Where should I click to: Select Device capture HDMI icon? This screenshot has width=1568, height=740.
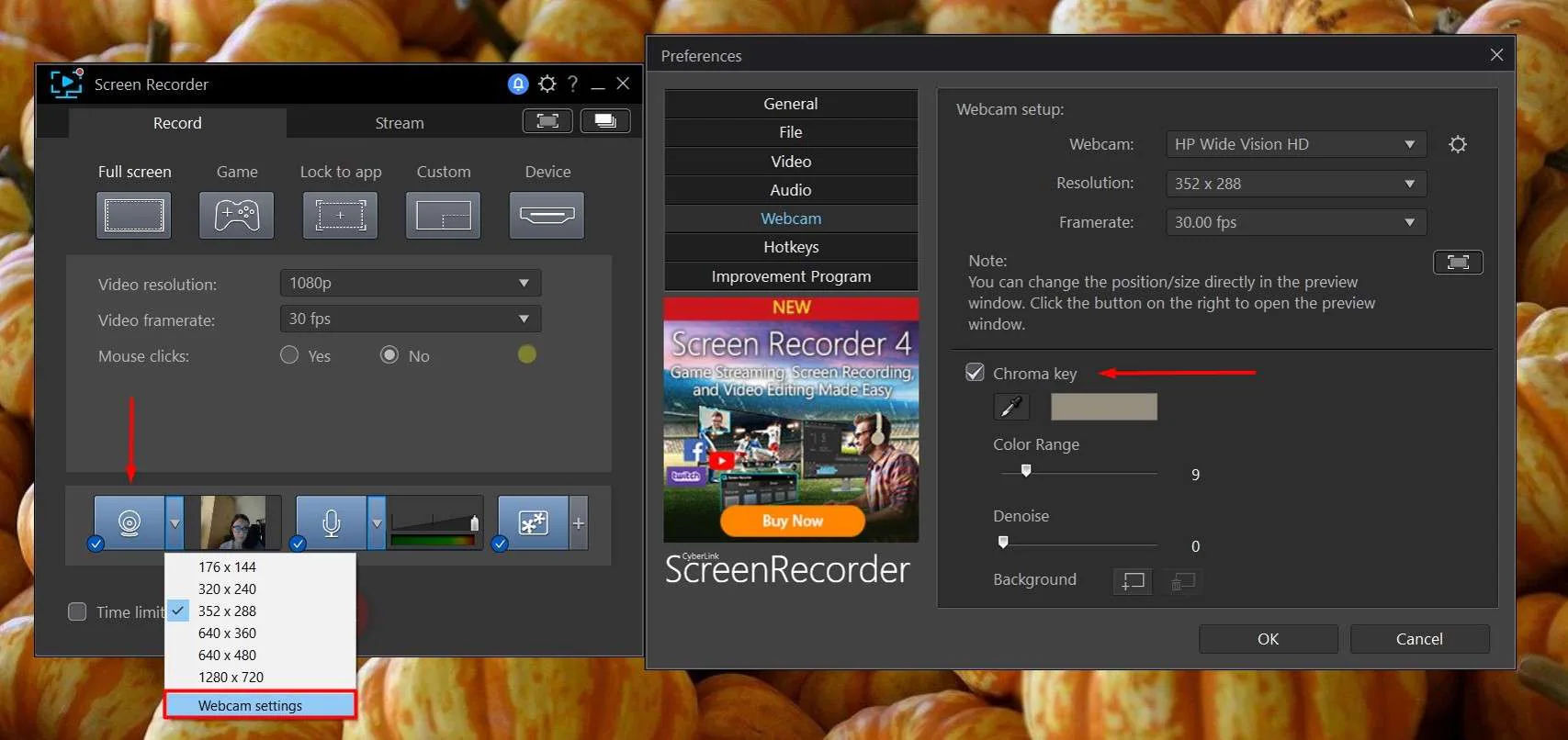[547, 216]
